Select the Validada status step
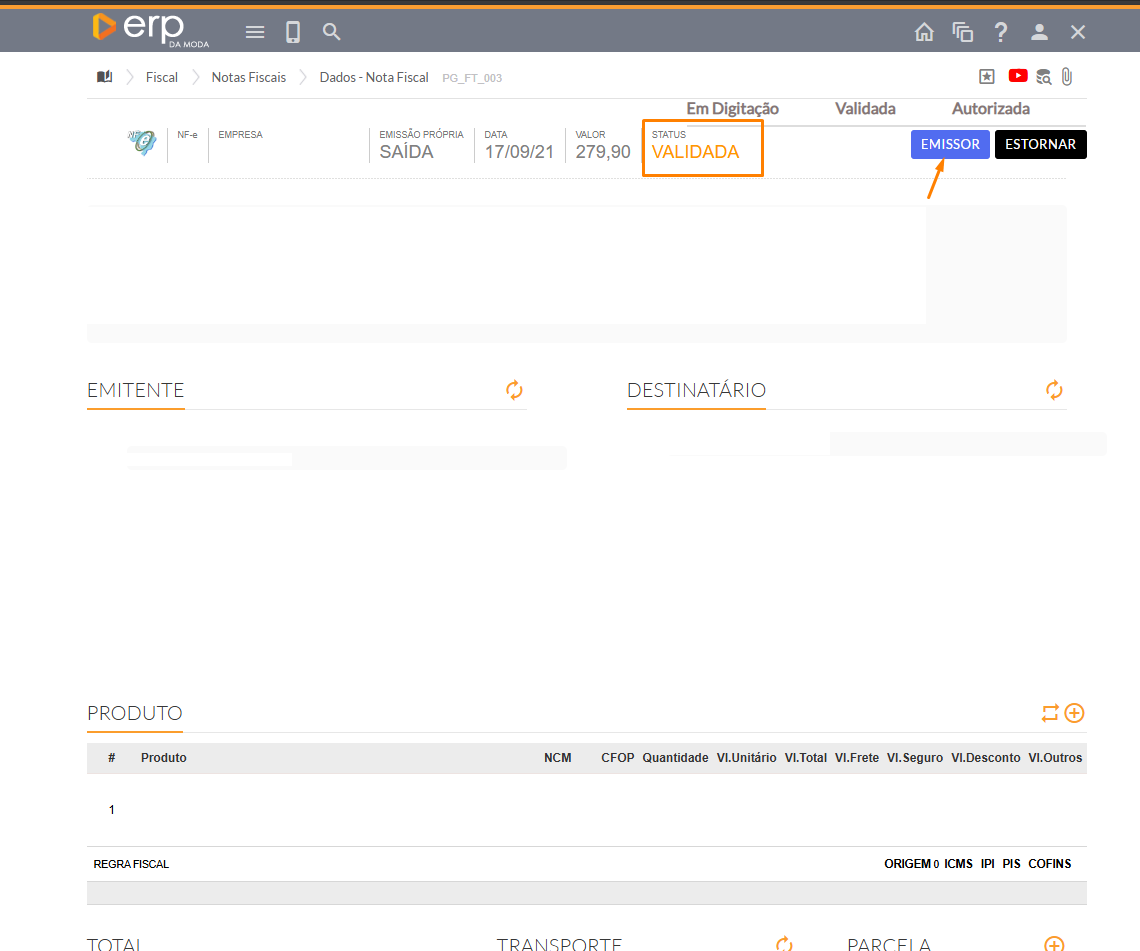Image resolution: width=1140 pixels, height=951 pixels. point(865,109)
